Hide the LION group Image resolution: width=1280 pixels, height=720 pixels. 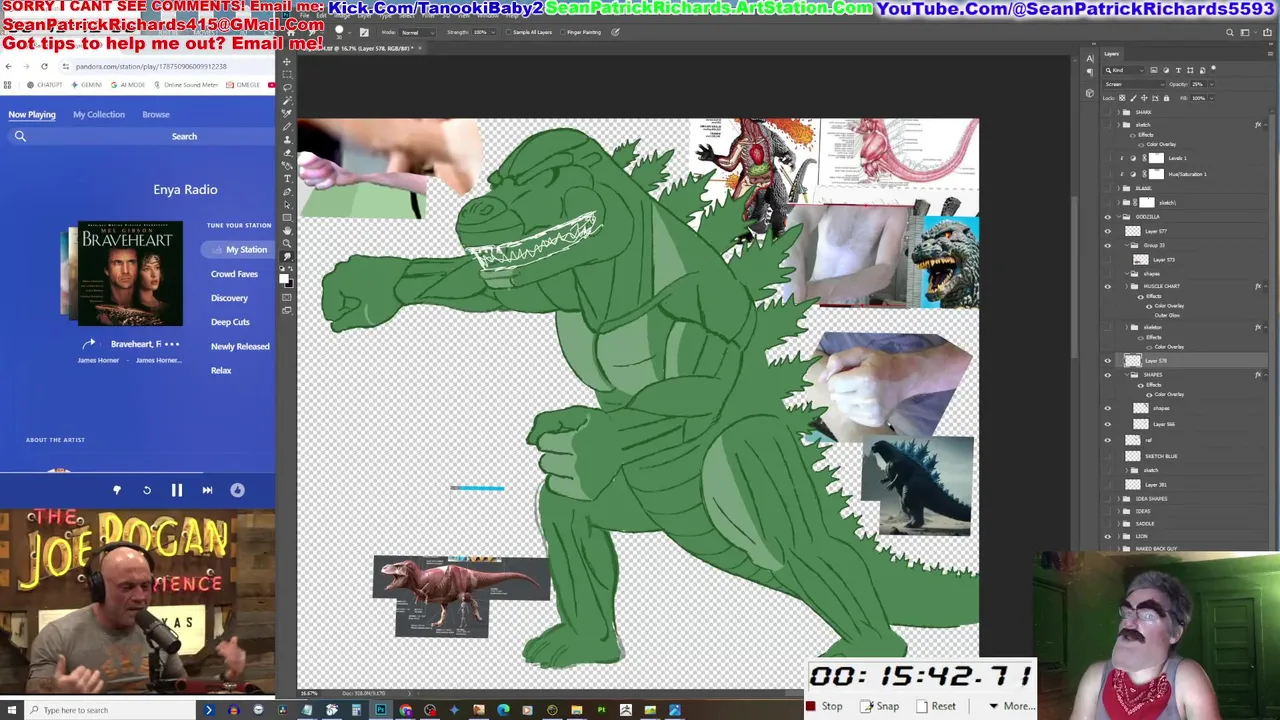[1107, 536]
